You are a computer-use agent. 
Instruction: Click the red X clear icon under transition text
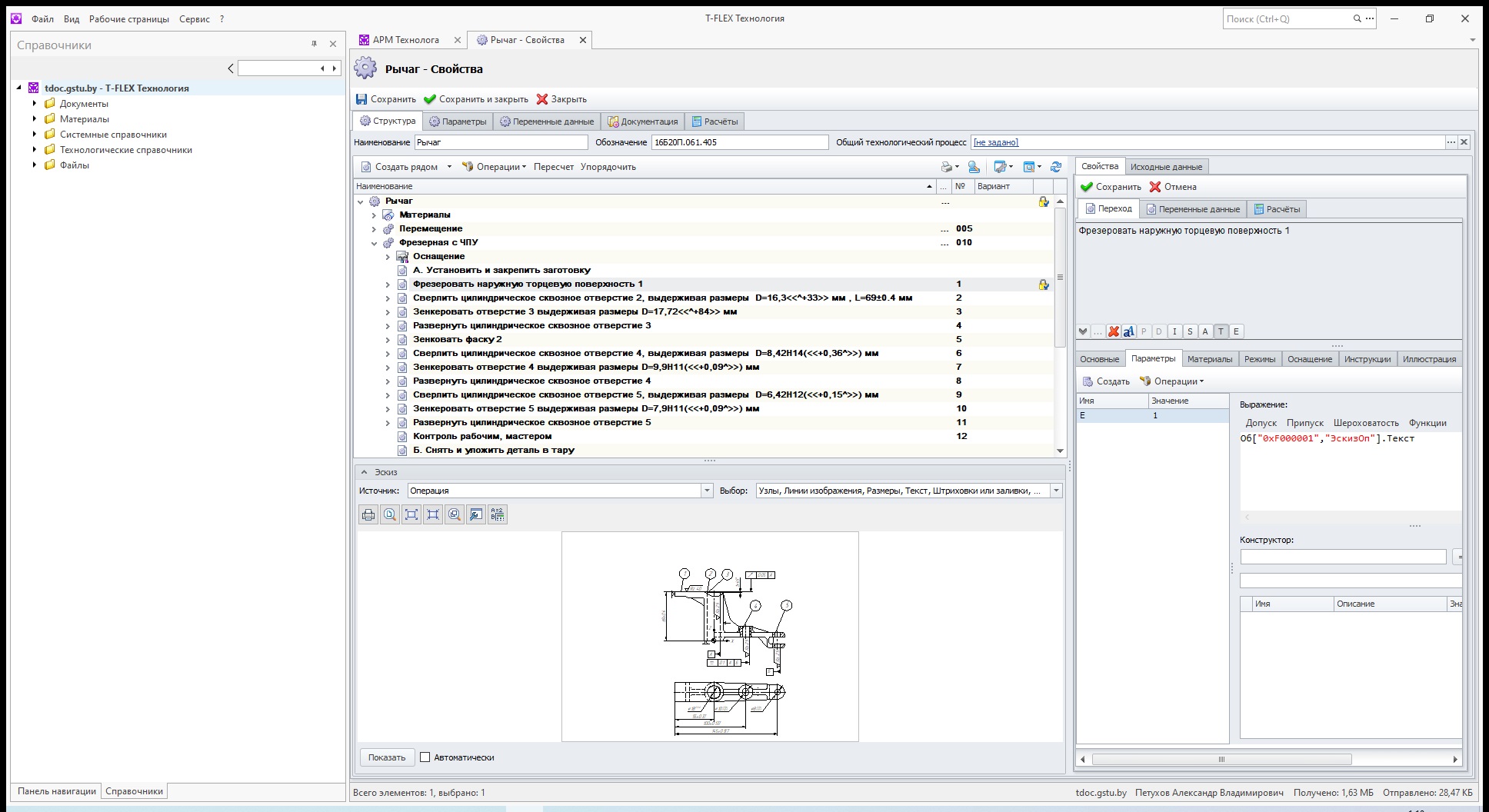pyautogui.click(x=1113, y=331)
